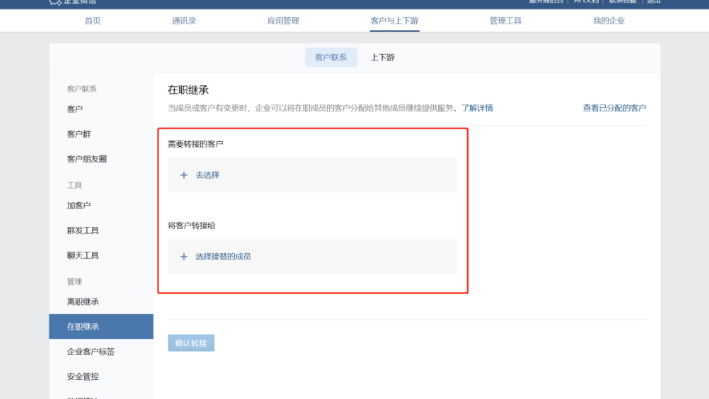
Task: Select the 客户联系 sub-tab
Action: [331, 57]
